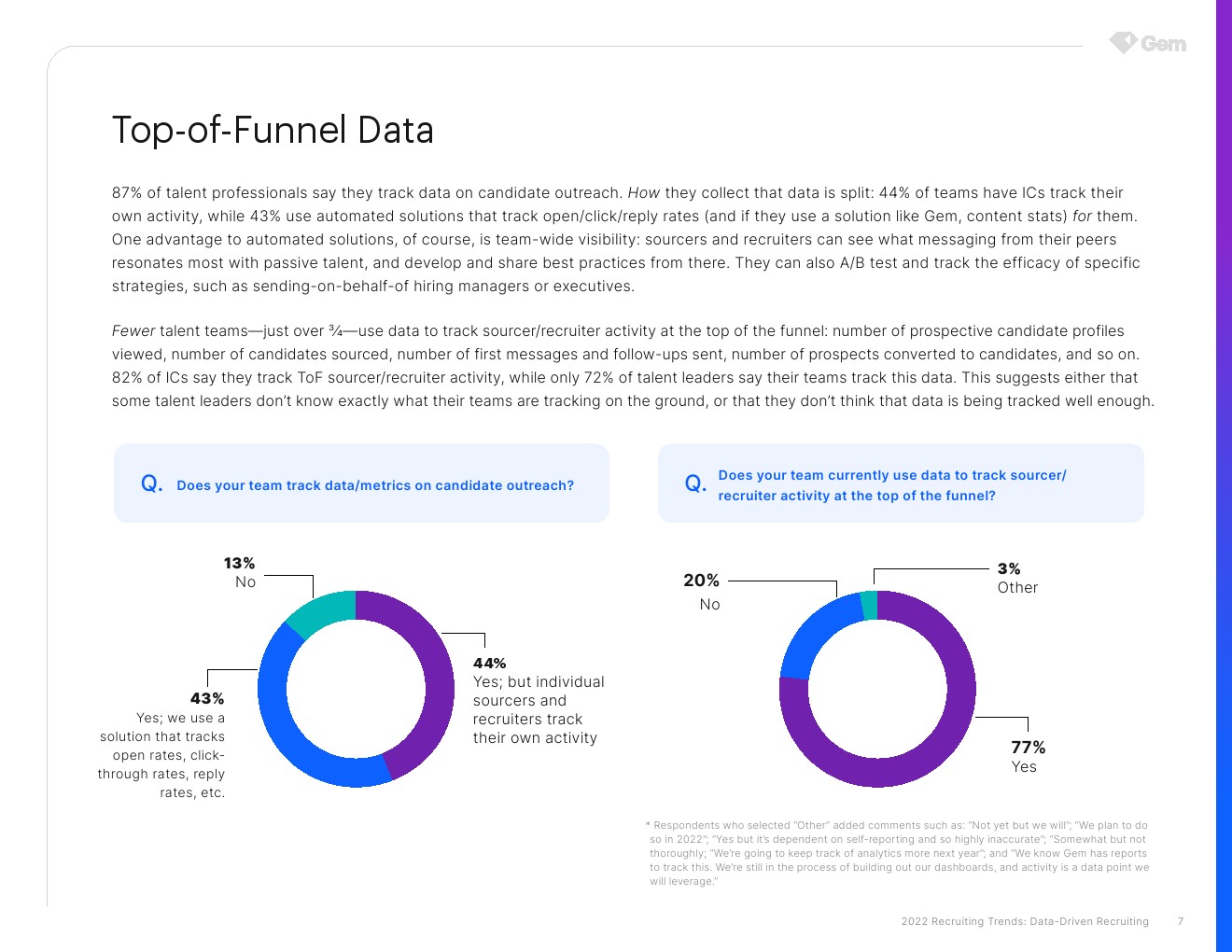The image size is (1232, 952).
Task: Click the Q icon beside outreach question
Action: 151,483
